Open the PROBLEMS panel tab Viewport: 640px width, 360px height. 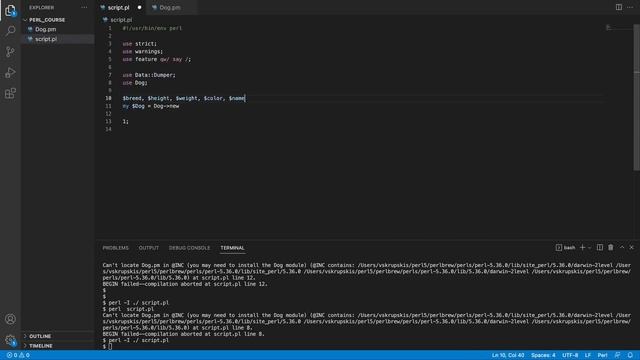pyautogui.click(x=116, y=248)
